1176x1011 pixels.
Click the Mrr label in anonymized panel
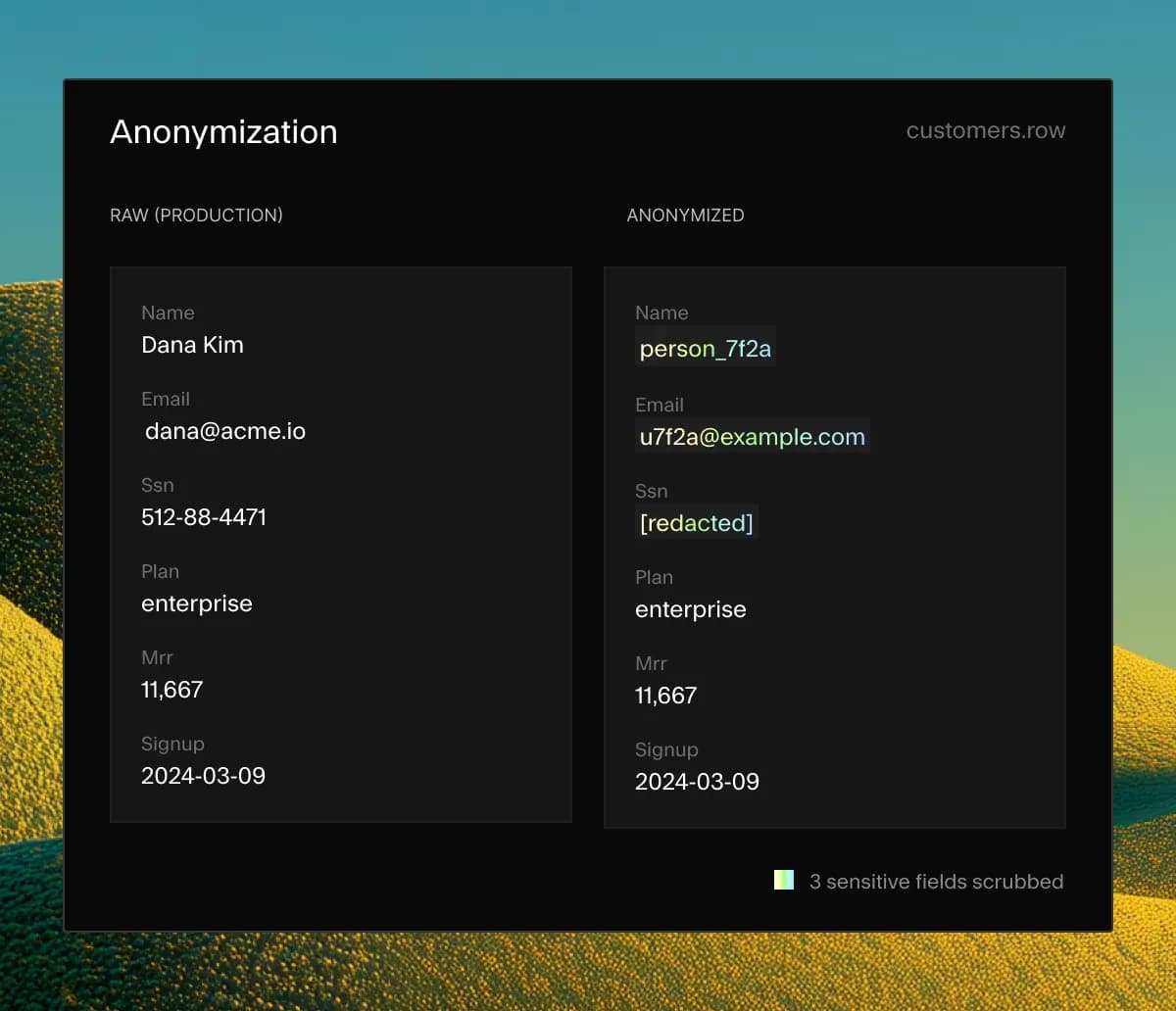coord(651,663)
